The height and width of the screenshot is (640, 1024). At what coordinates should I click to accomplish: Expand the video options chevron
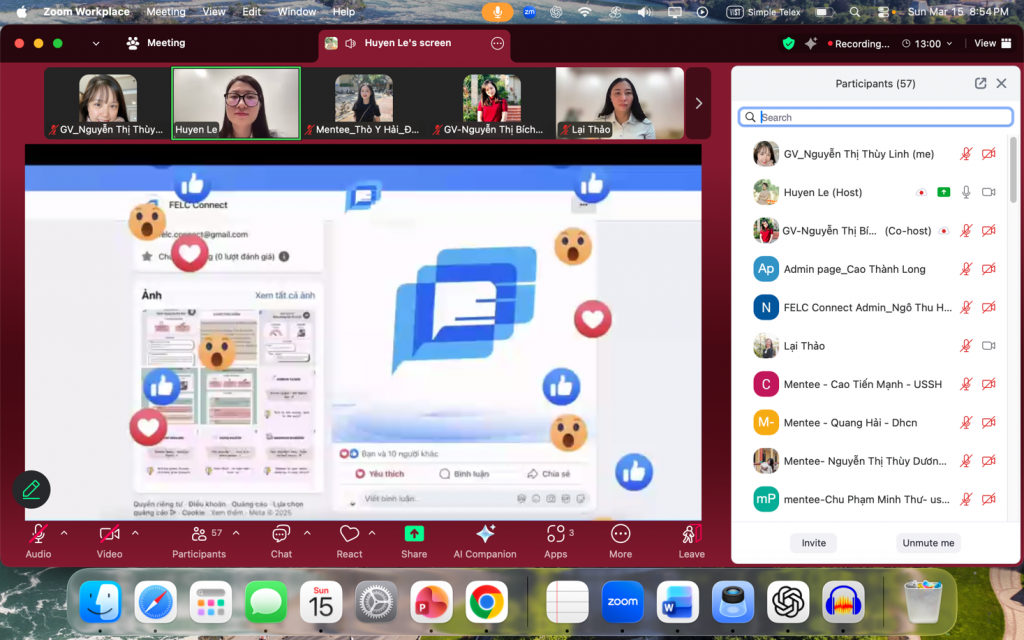click(135, 533)
